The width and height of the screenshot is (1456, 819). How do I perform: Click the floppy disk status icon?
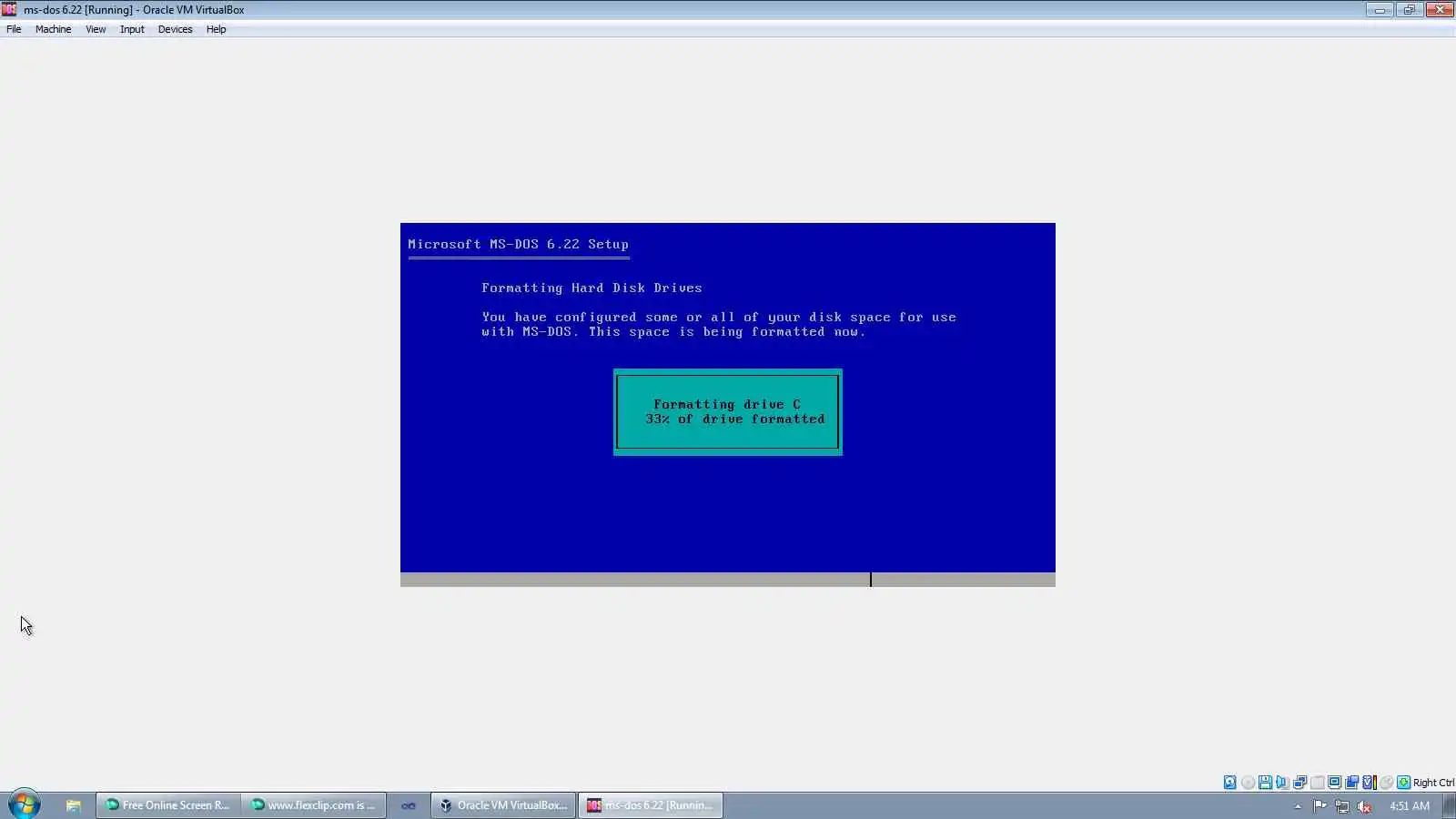coord(1265,783)
